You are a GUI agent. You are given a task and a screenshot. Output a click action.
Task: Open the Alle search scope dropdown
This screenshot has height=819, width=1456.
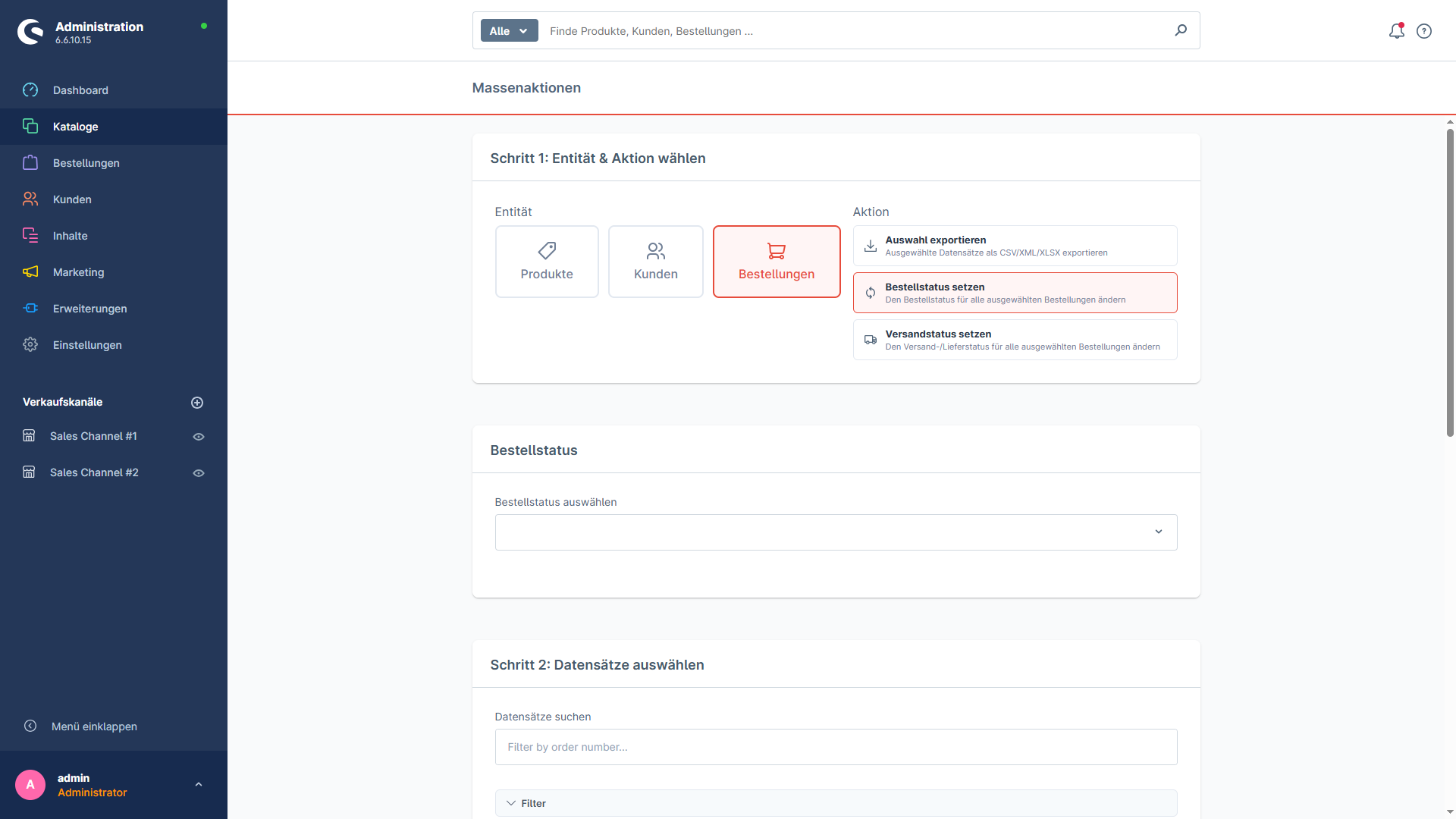pyautogui.click(x=509, y=31)
